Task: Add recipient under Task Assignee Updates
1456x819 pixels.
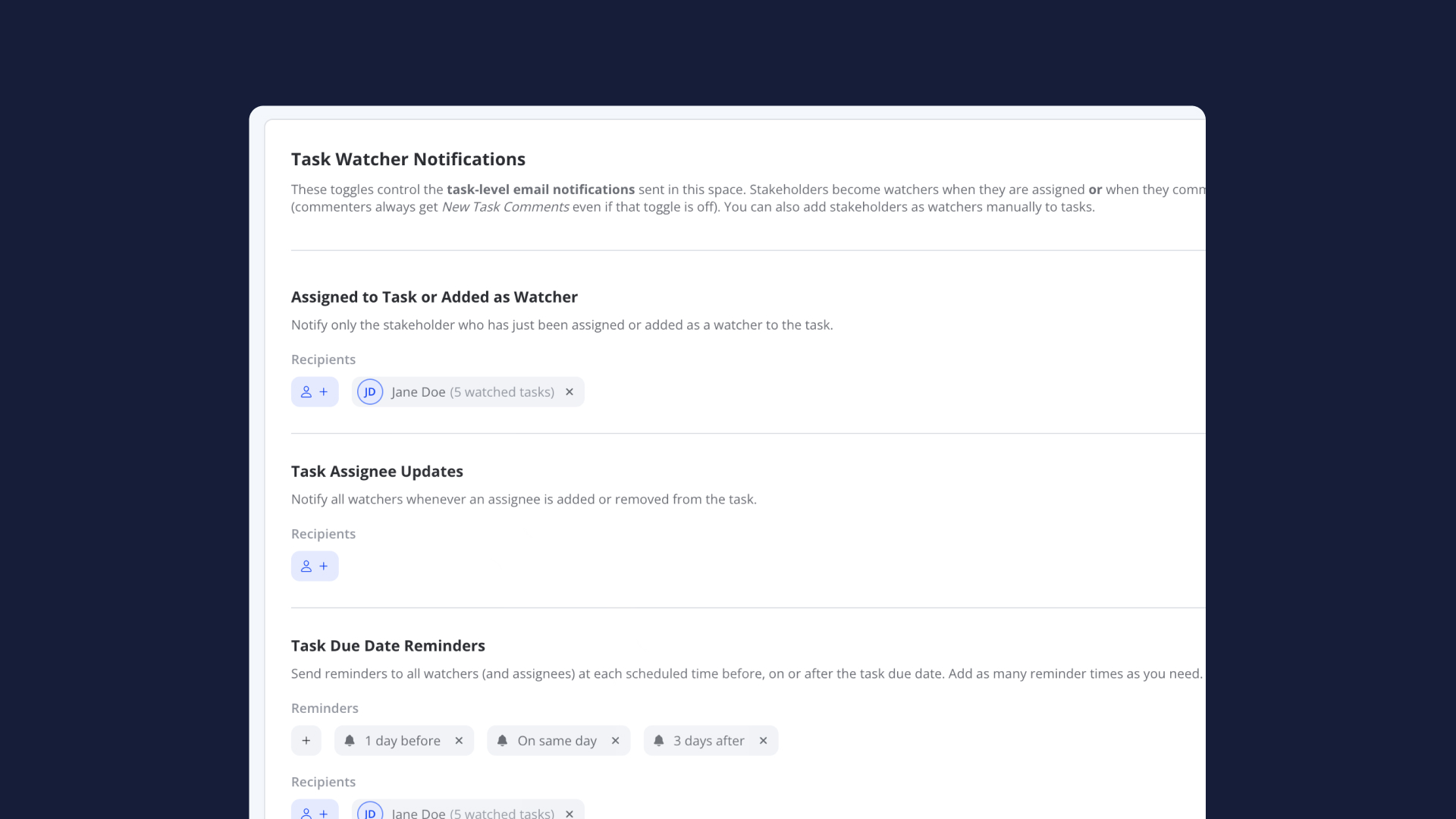Action: 315,566
